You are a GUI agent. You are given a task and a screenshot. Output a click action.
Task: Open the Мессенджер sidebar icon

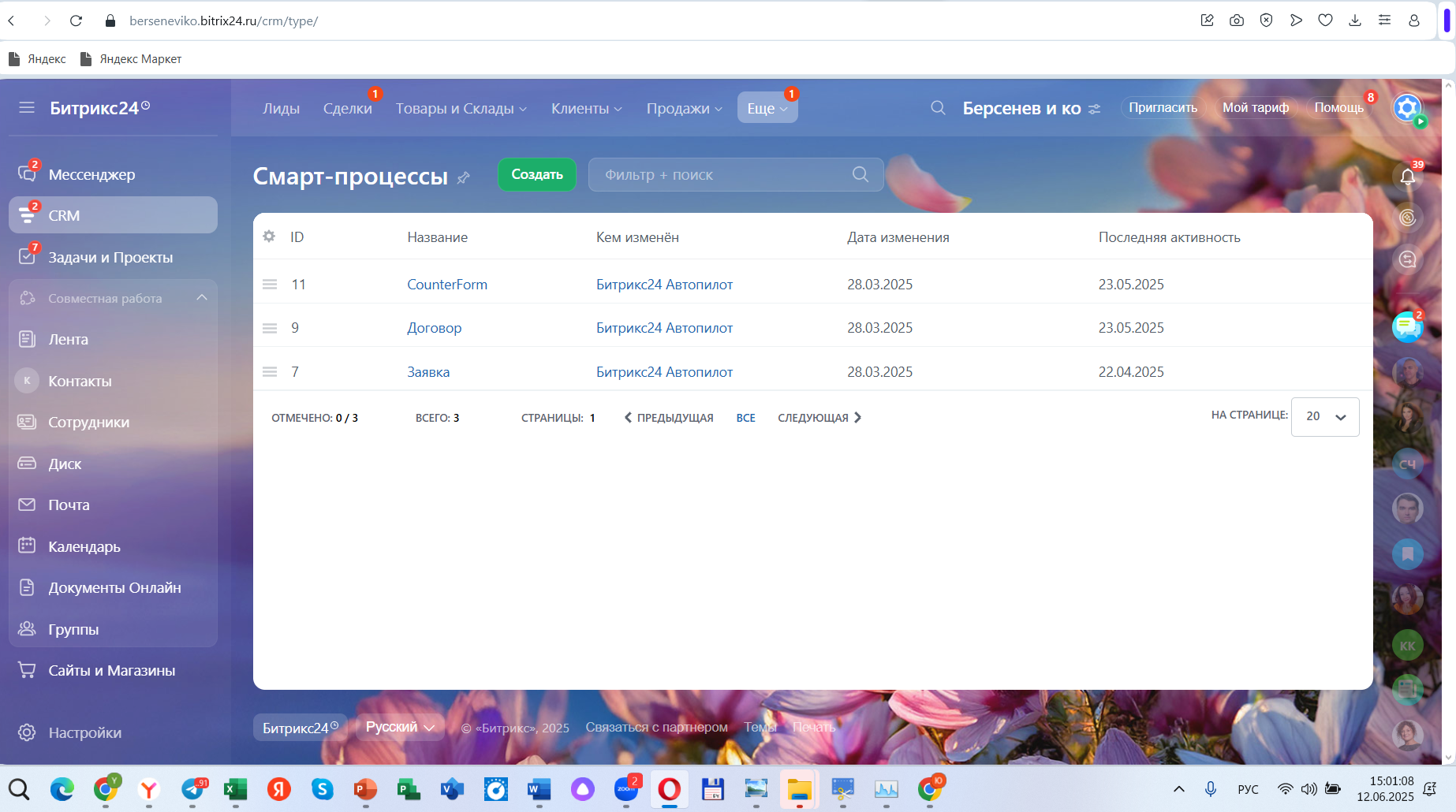click(x=27, y=174)
